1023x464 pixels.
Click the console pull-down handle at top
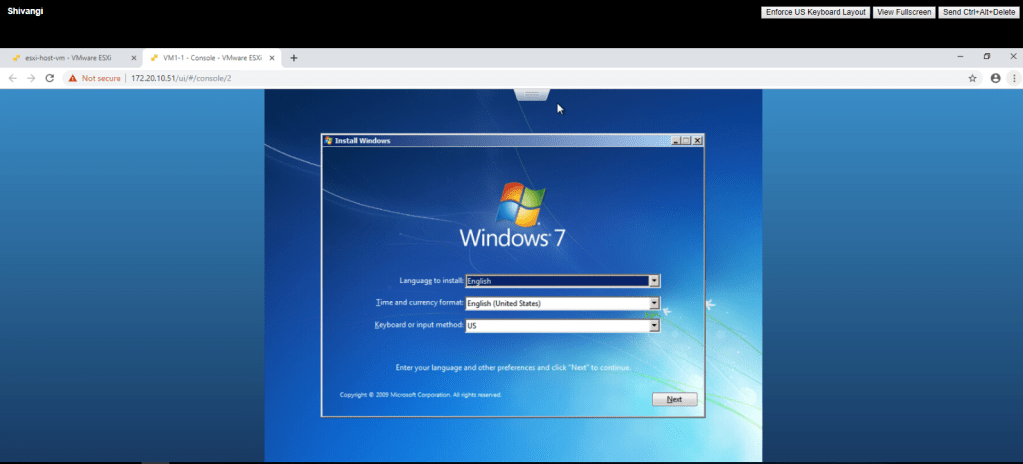[x=532, y=93]
